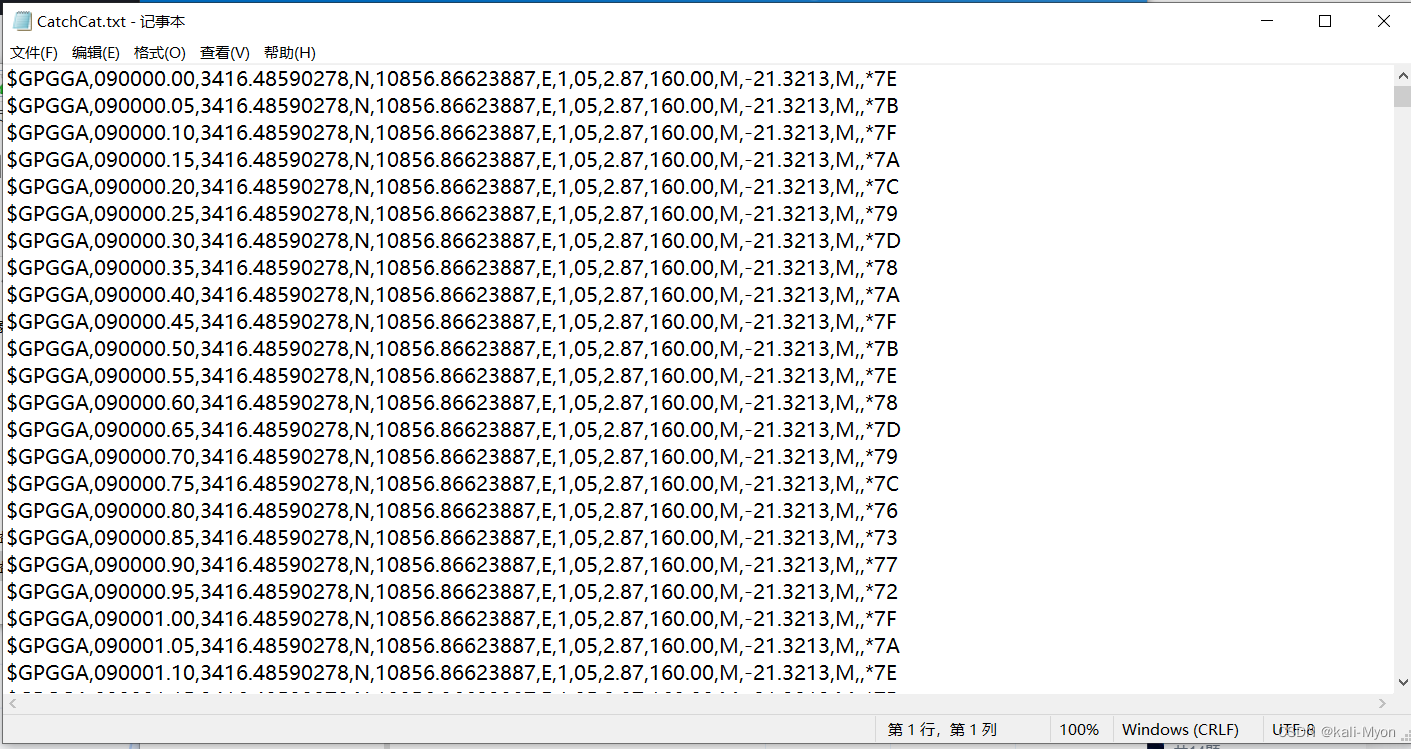The image size is (1411, 749).
Task: Open the 帮助(H) menu
Action: (288, 52)
